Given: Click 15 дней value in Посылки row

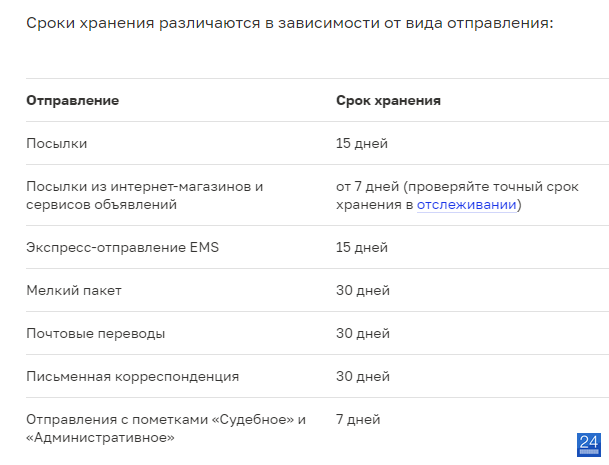Looking at the screenshot, I should point(362,144).
